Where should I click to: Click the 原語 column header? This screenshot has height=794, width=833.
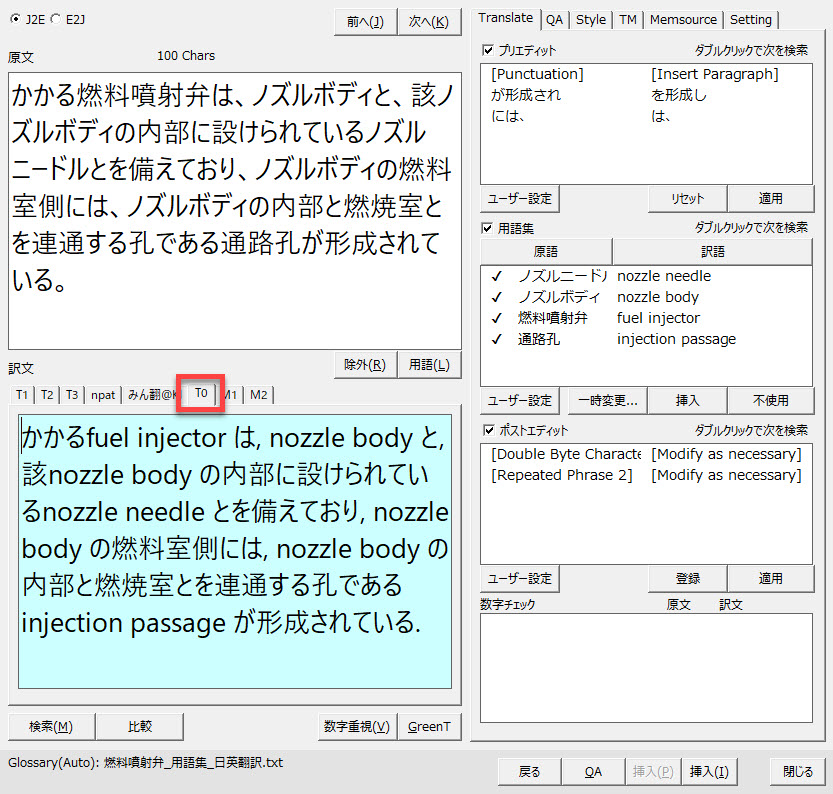(x=546, y=252)
